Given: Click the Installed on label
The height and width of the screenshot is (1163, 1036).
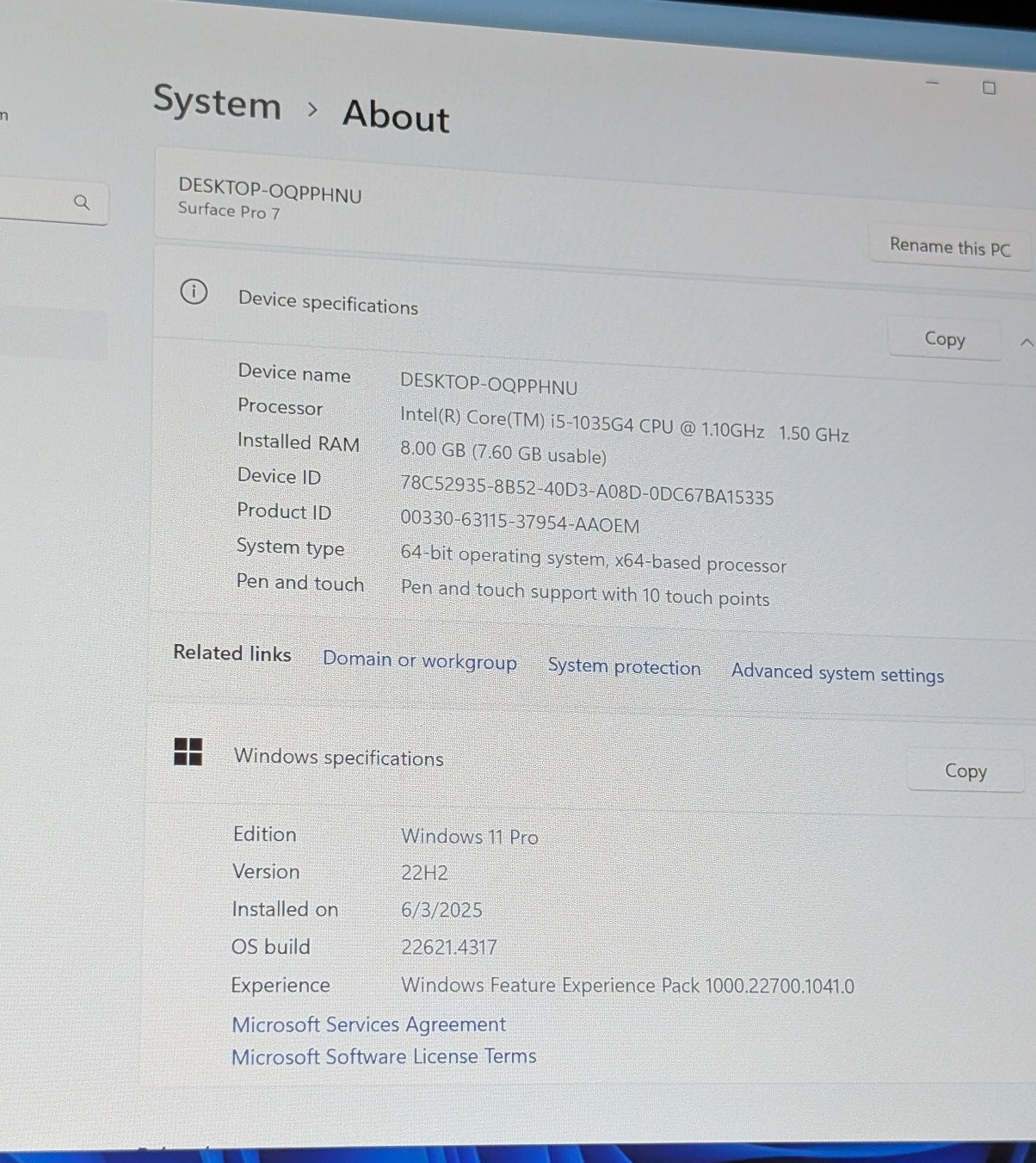Looking at the screenshot, I should coord(285,909).
